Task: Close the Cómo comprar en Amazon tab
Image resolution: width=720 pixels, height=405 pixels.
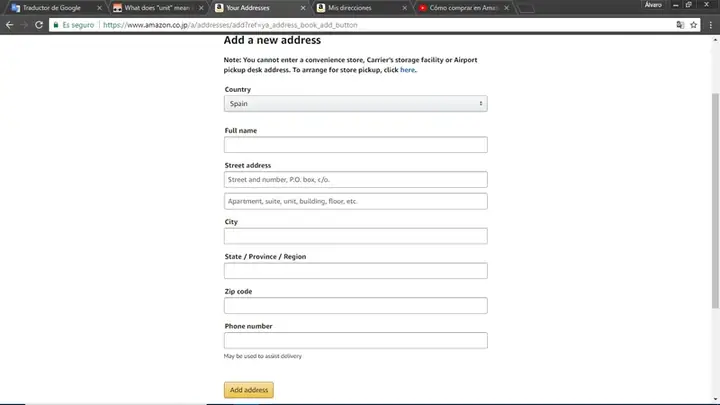Action: (x=506, y=8)
